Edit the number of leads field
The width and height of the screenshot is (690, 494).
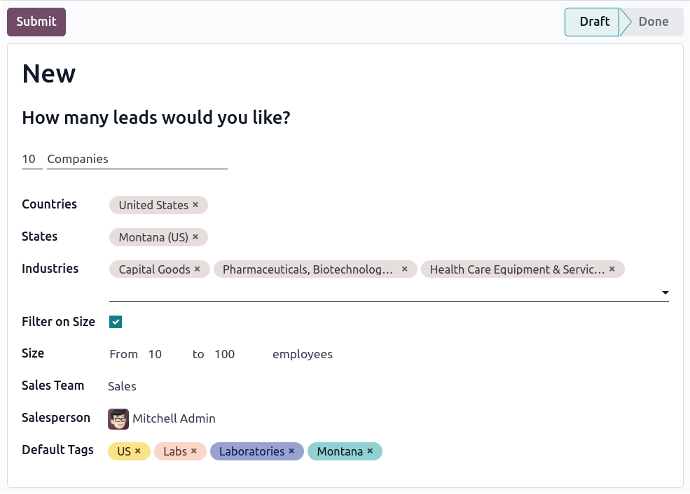coord(32,159)
